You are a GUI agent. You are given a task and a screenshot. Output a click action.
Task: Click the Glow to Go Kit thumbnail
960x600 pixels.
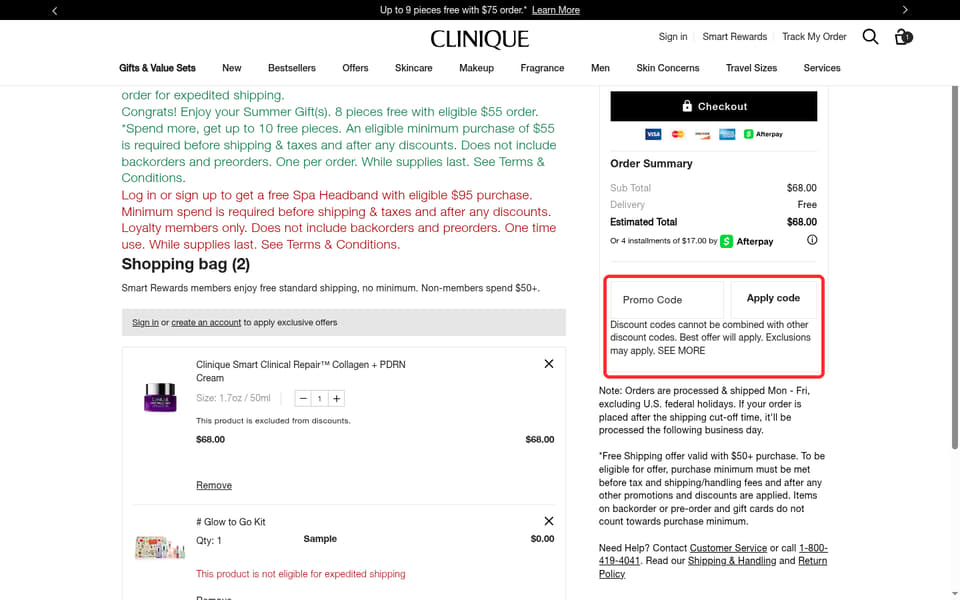160,547
